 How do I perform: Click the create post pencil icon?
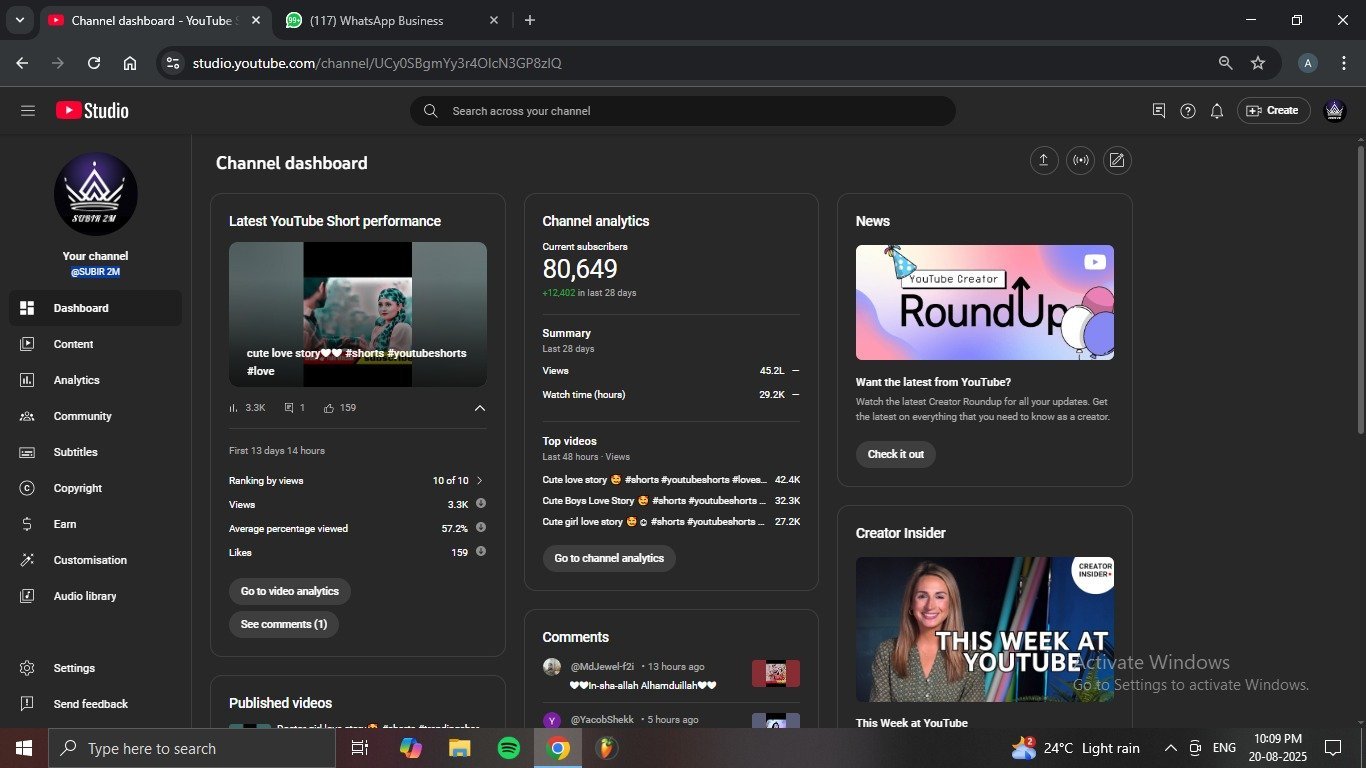pyautogui.click(x=1117, y=160)
